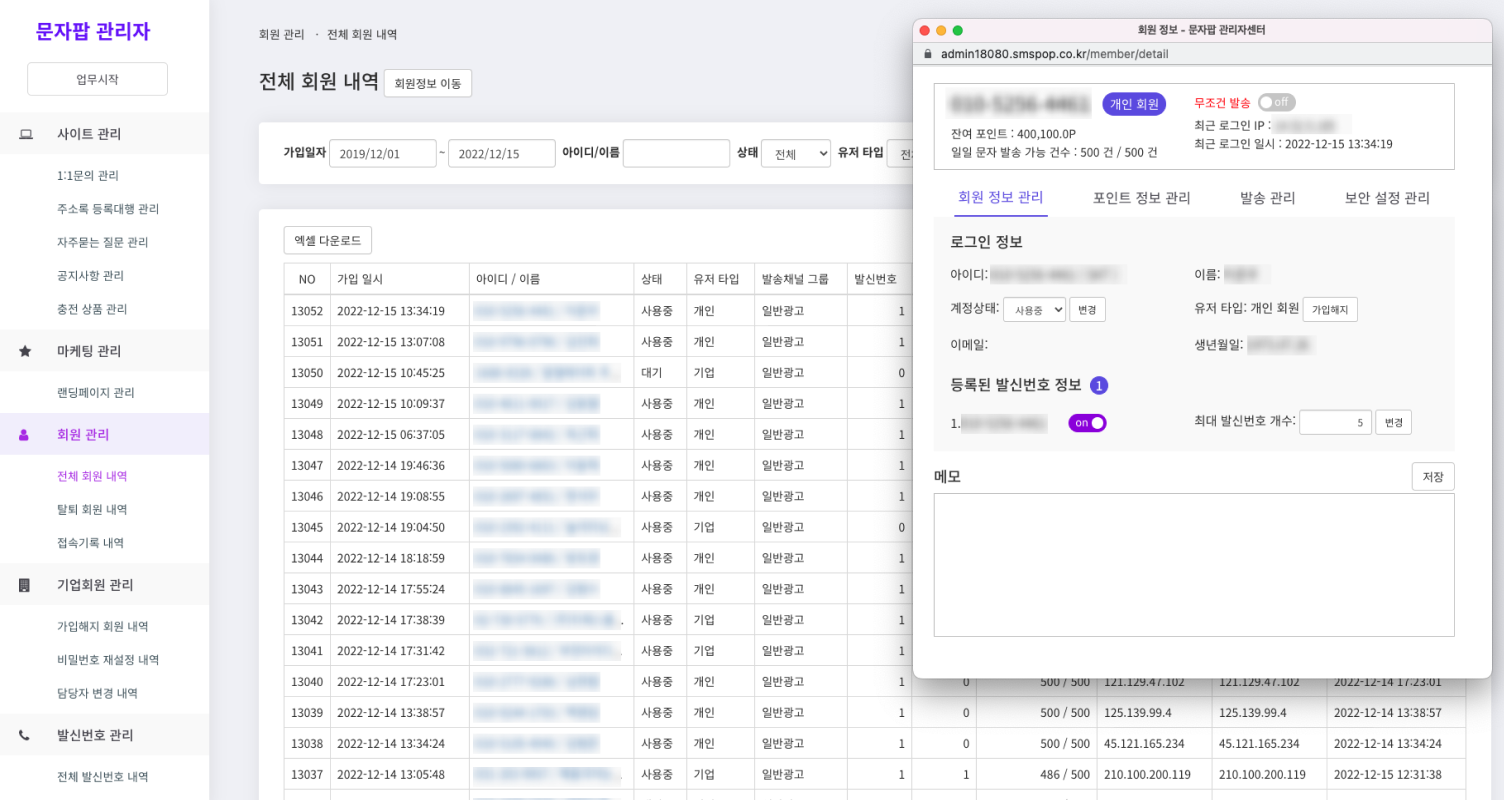Select 전체 회원 내역 in the sidebar
Screen dimensions: 1504x800
pos(92,476)
